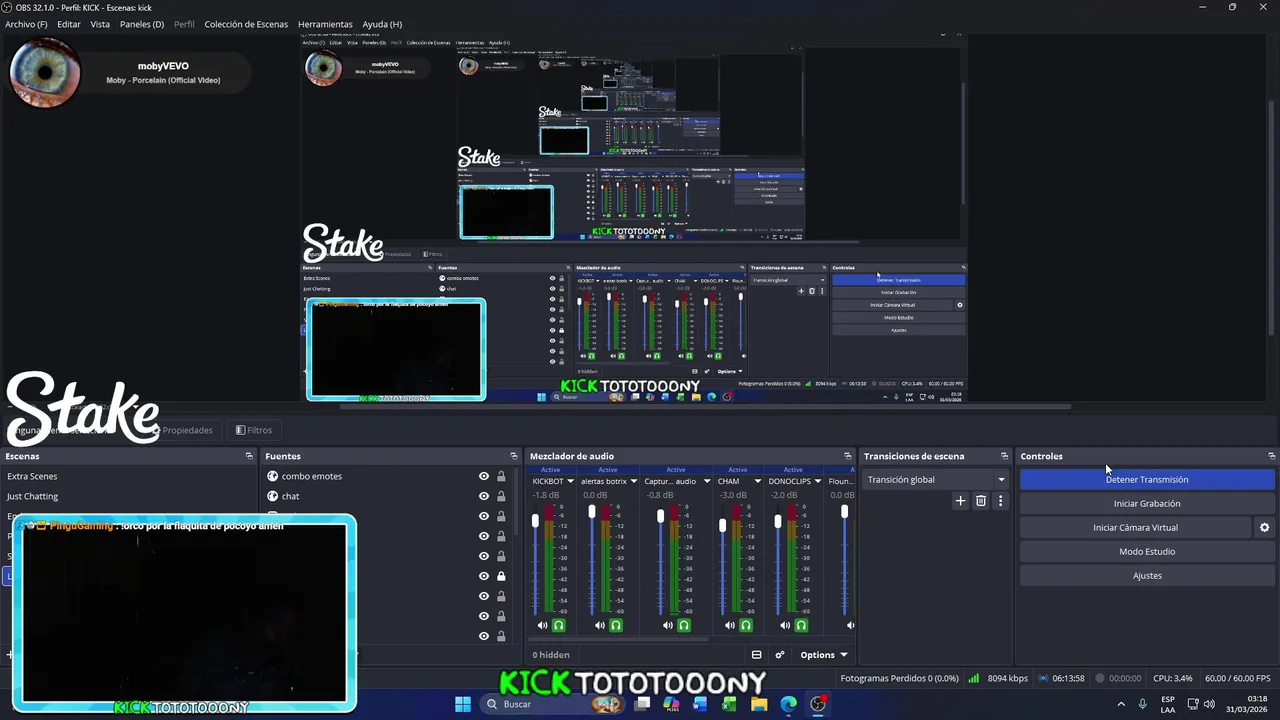
Task: Click the KICKBOT green headphones monitoring icon
Action: coord(559,625)
